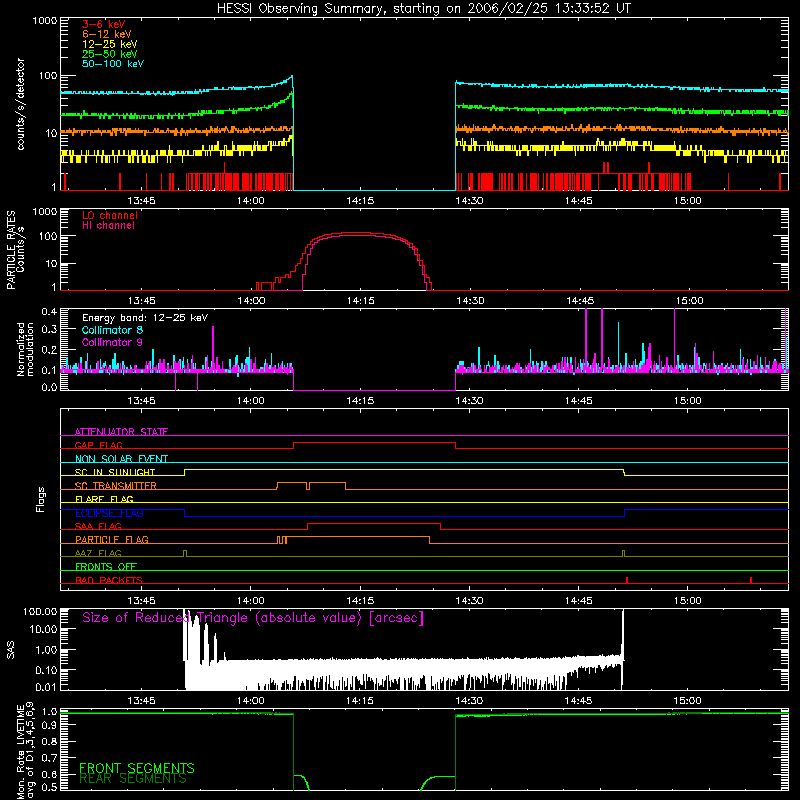Click the HESSI Observing Summary title text

pos(423,9)
